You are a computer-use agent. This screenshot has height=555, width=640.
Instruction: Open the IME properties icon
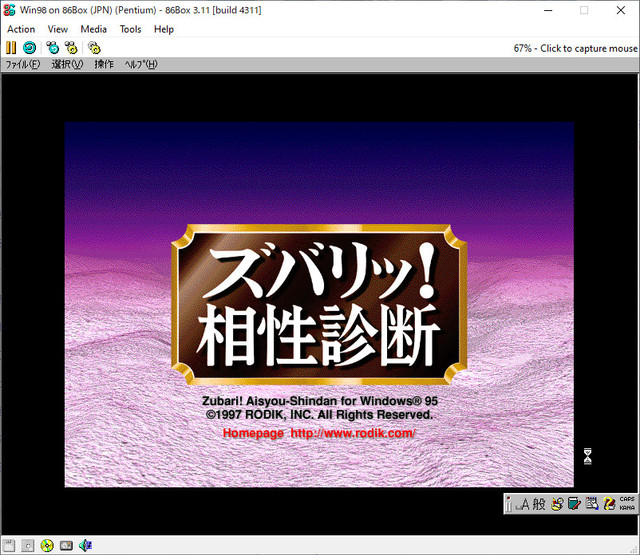(592, 504)
